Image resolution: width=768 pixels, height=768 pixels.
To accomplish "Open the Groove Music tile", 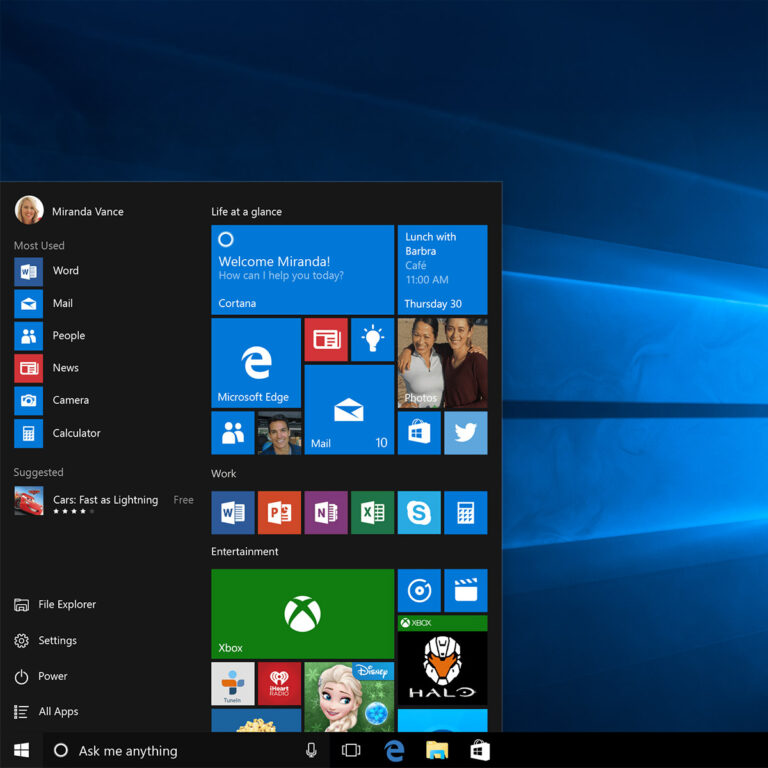I will [x=419, y=590].
